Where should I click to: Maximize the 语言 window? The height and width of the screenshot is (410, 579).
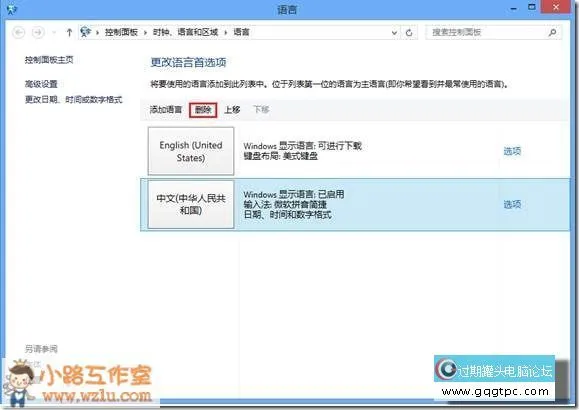tap(532, 7)
